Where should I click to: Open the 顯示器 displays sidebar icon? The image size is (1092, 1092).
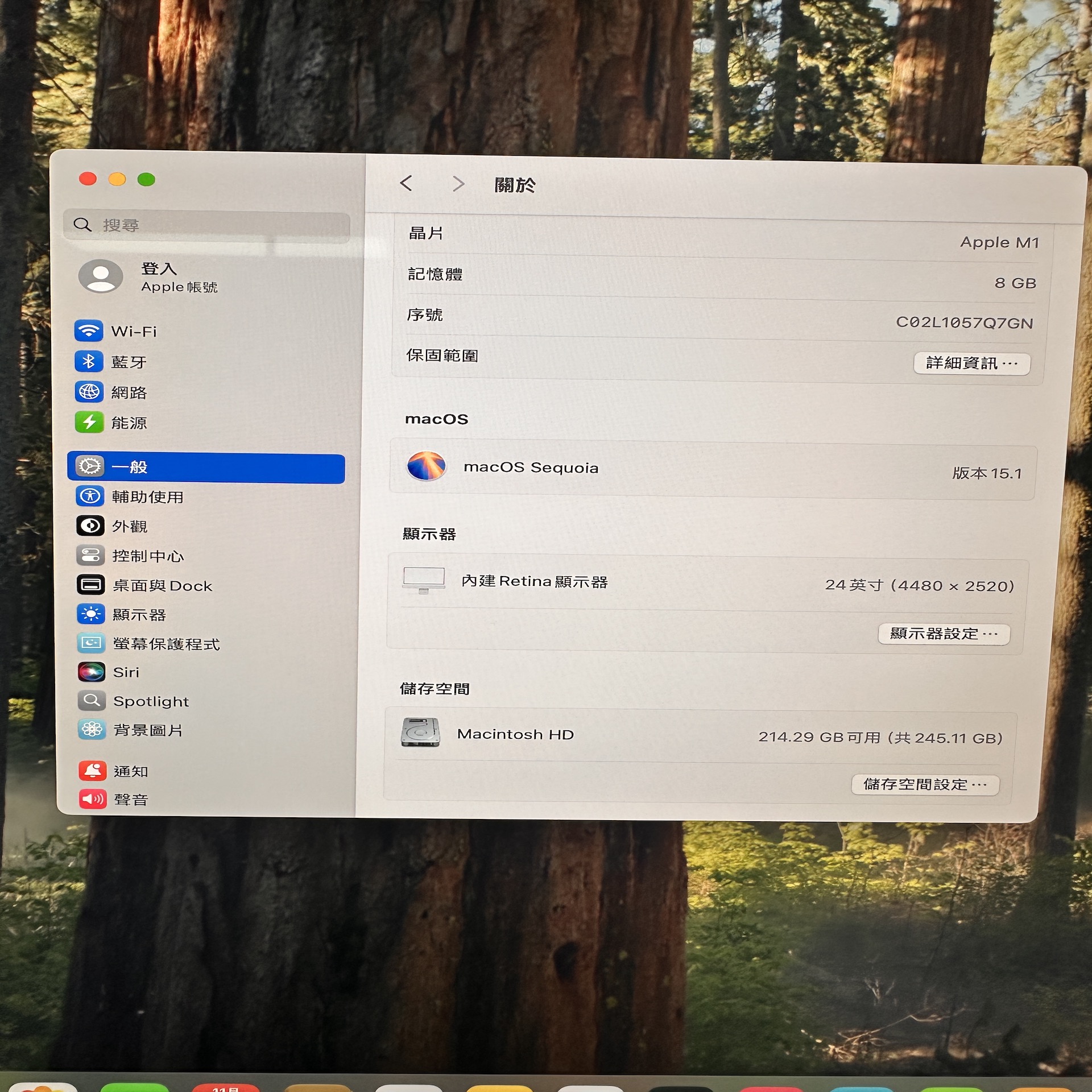click(91, 614)
